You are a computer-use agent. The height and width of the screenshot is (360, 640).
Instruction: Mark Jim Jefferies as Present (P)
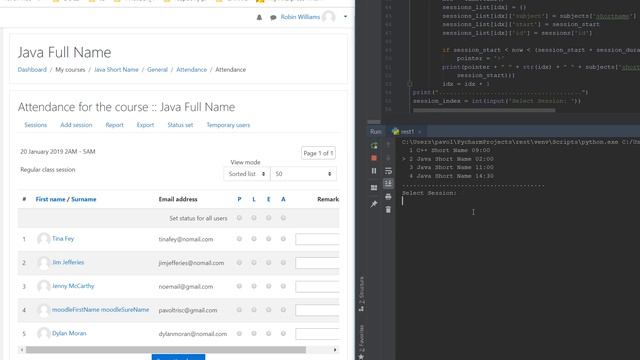239,262
